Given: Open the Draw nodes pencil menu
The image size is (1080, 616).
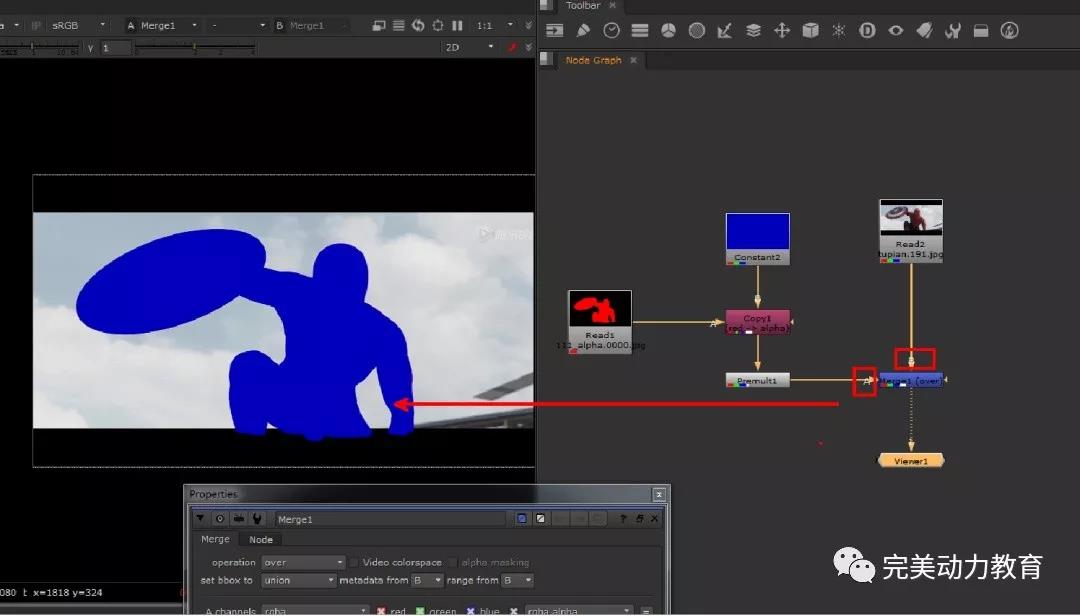Looking at the screenshot, I should [583, 30].
